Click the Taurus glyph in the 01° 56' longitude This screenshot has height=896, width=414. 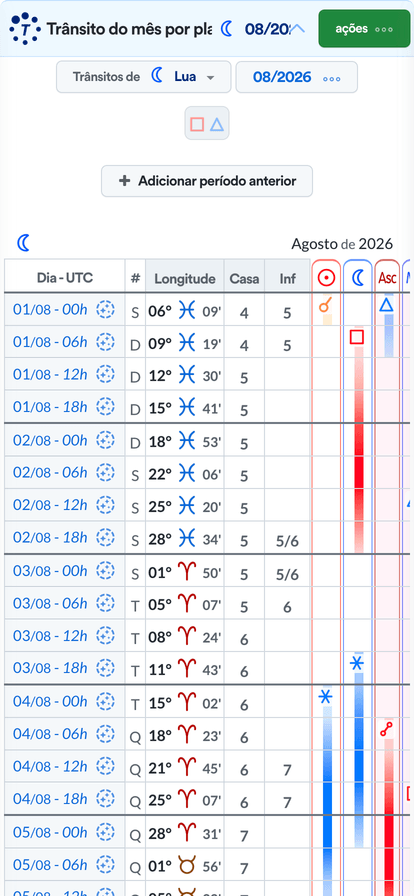click(x=187, y=865)
